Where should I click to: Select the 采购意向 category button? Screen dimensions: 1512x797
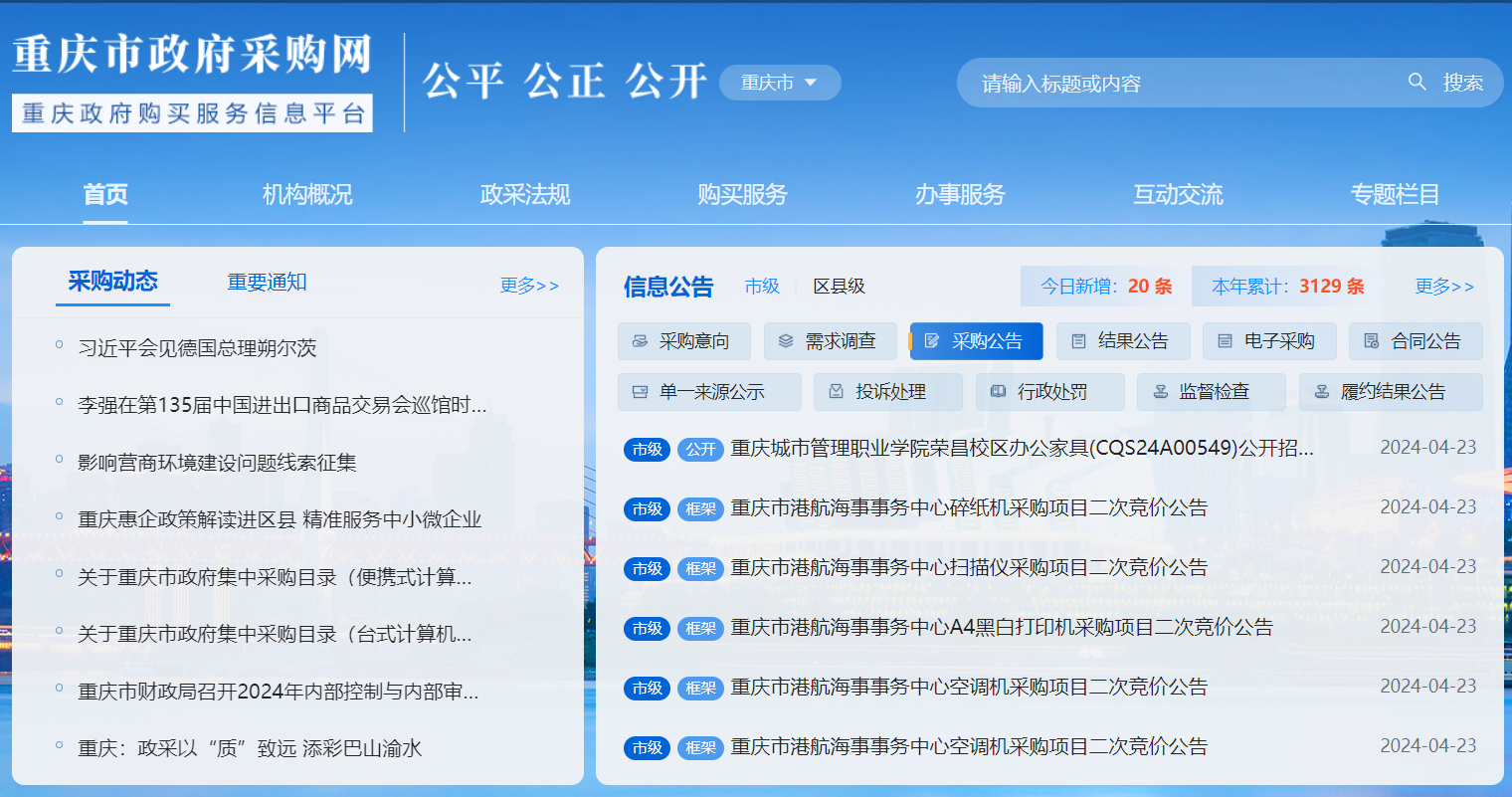[x=684, y=341]
